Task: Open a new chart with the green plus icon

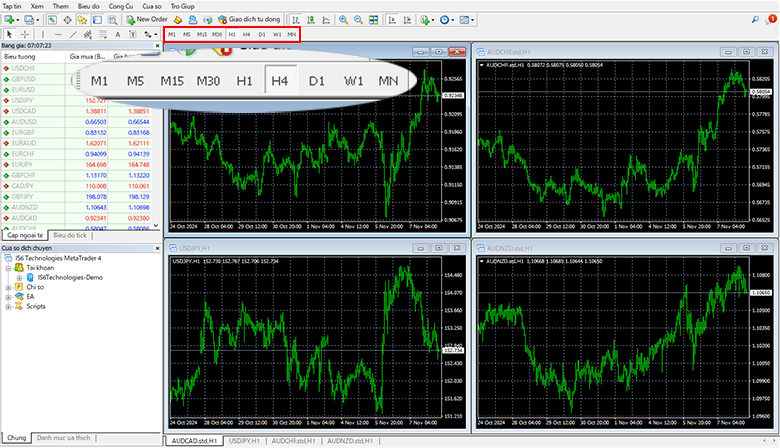Action: click(x=8, y=20)
